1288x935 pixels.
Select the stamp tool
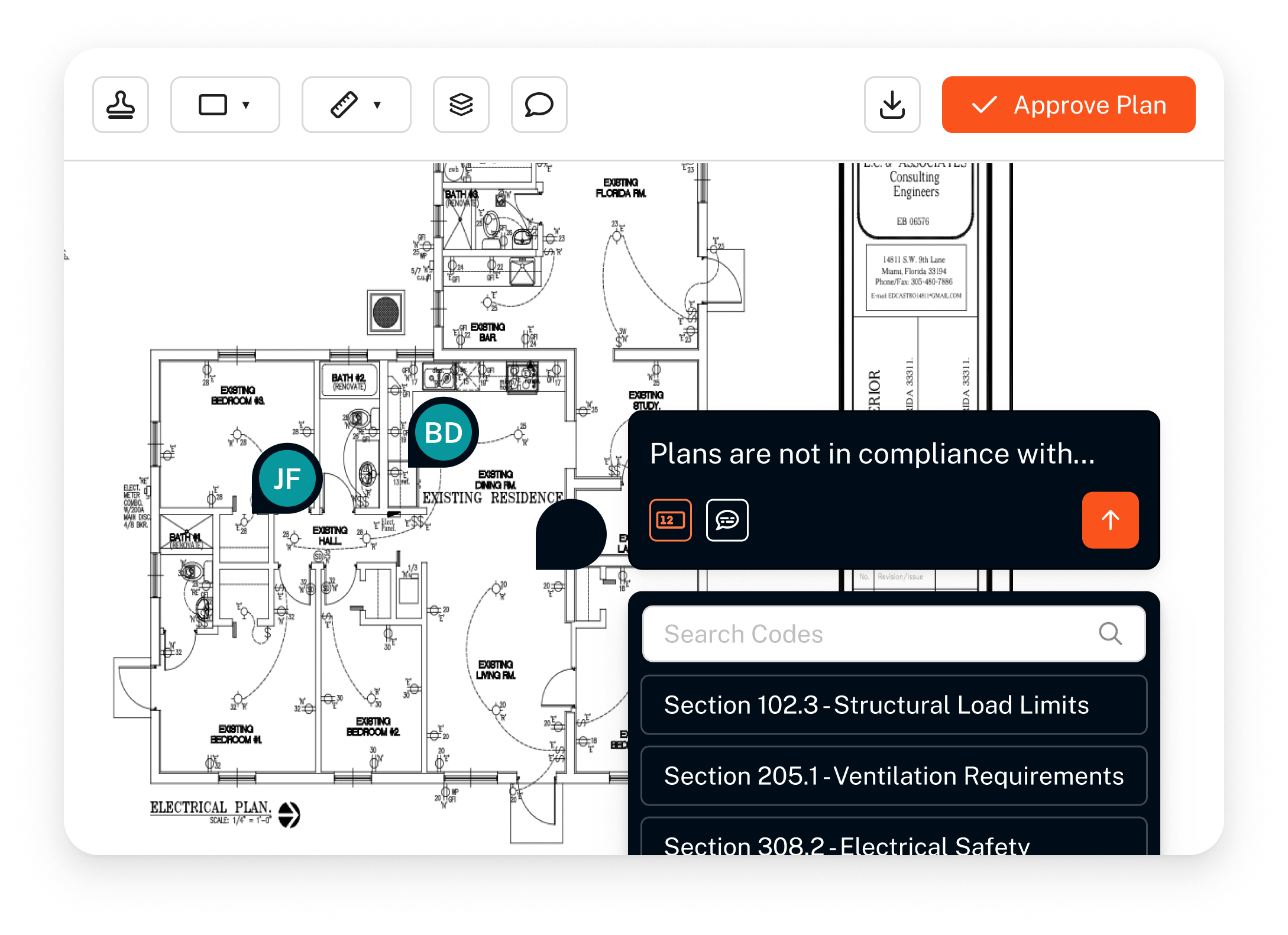tap(121, 105)
